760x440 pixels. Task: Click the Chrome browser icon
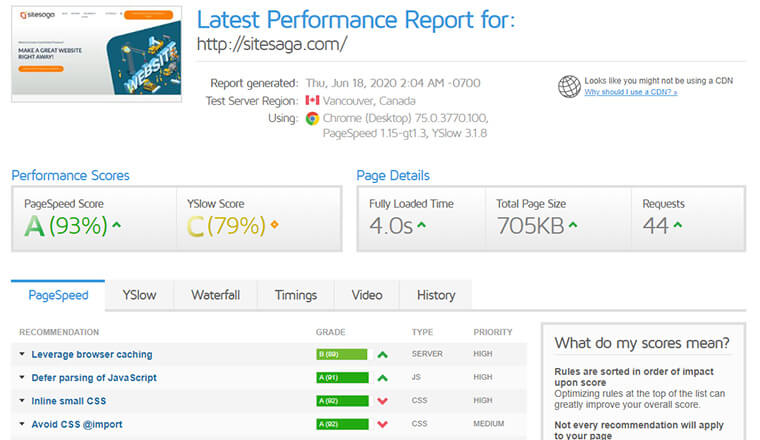click(x=312, y=118)
